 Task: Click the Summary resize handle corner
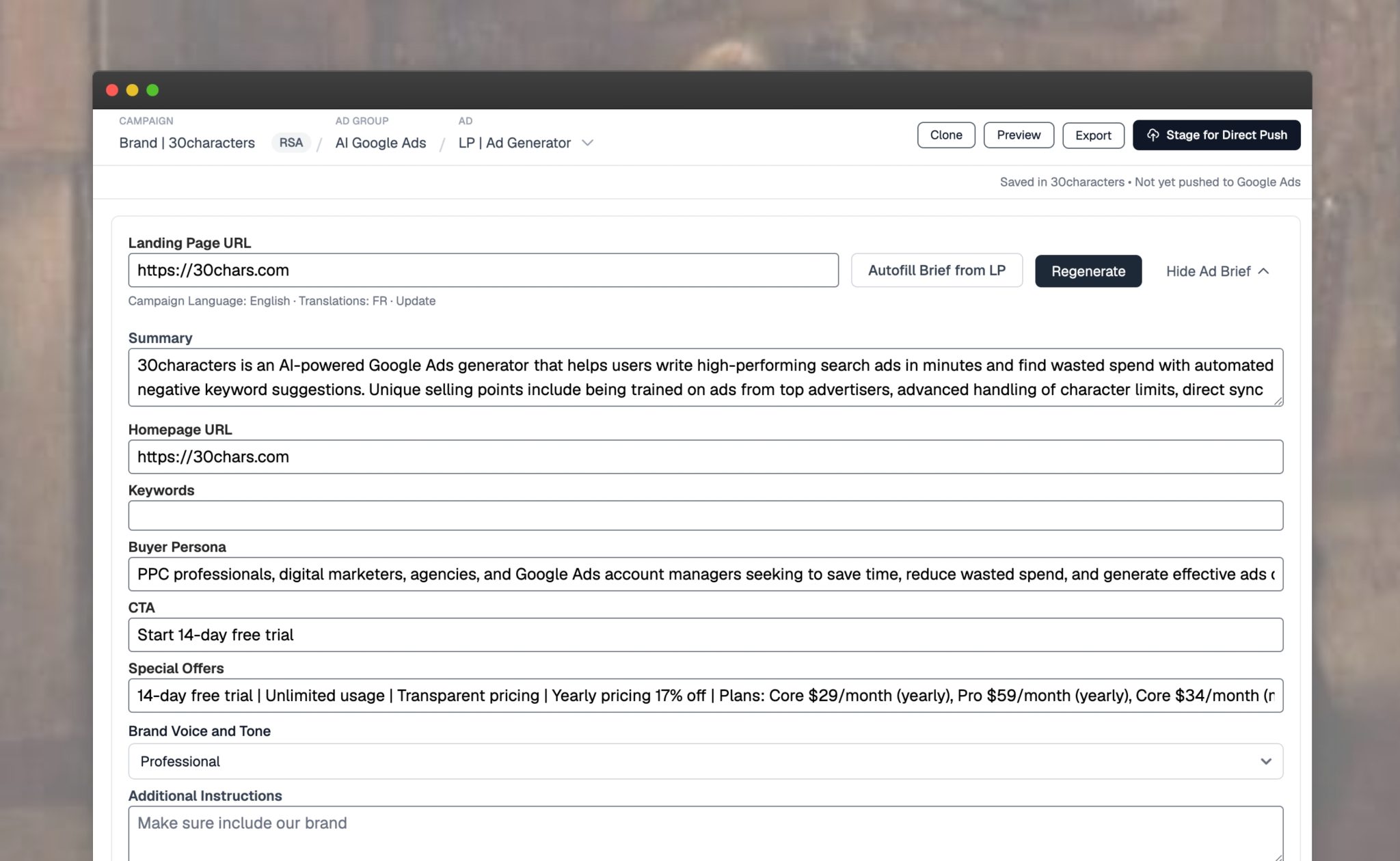1278,402
